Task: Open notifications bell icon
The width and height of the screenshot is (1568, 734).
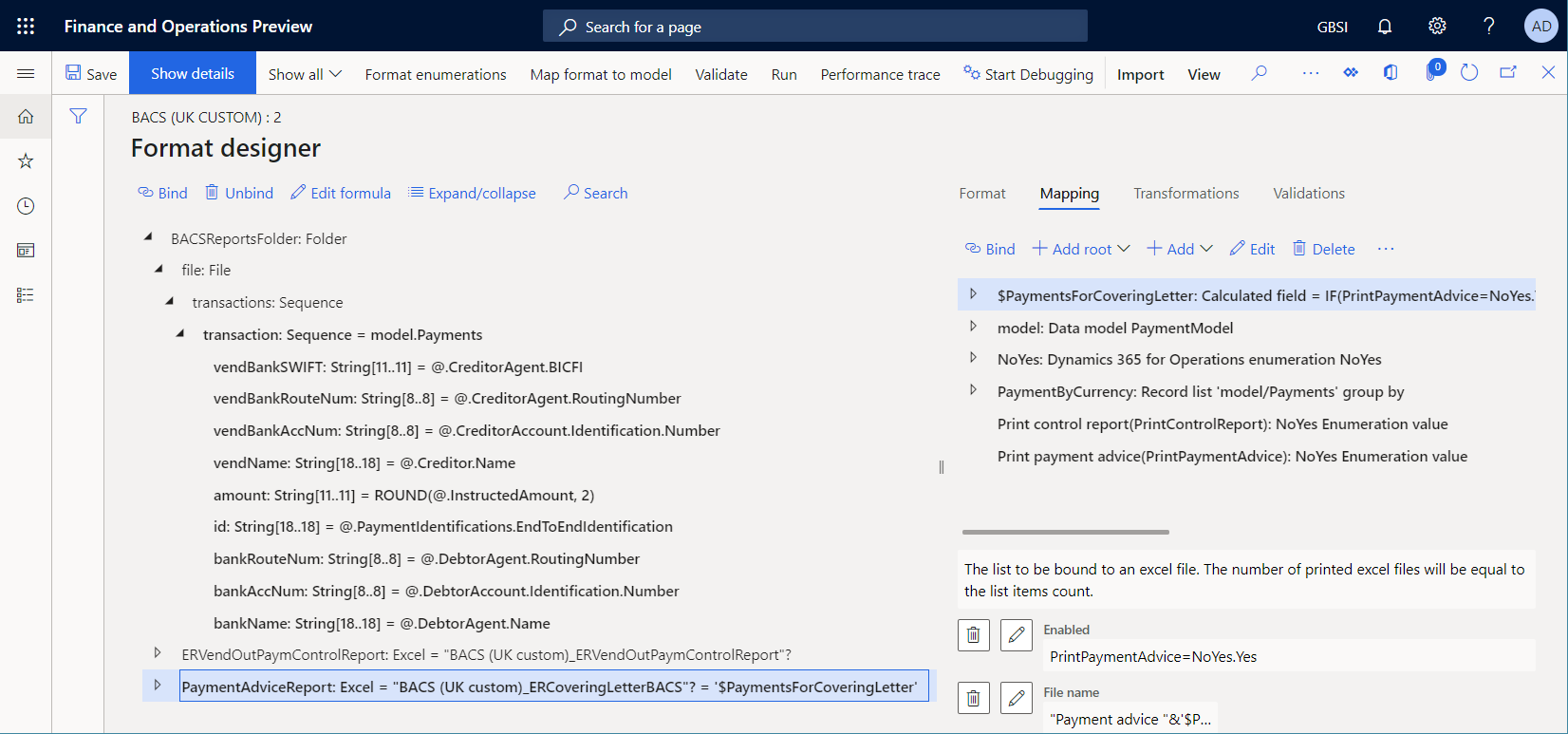Action: tap(1385, 27)
